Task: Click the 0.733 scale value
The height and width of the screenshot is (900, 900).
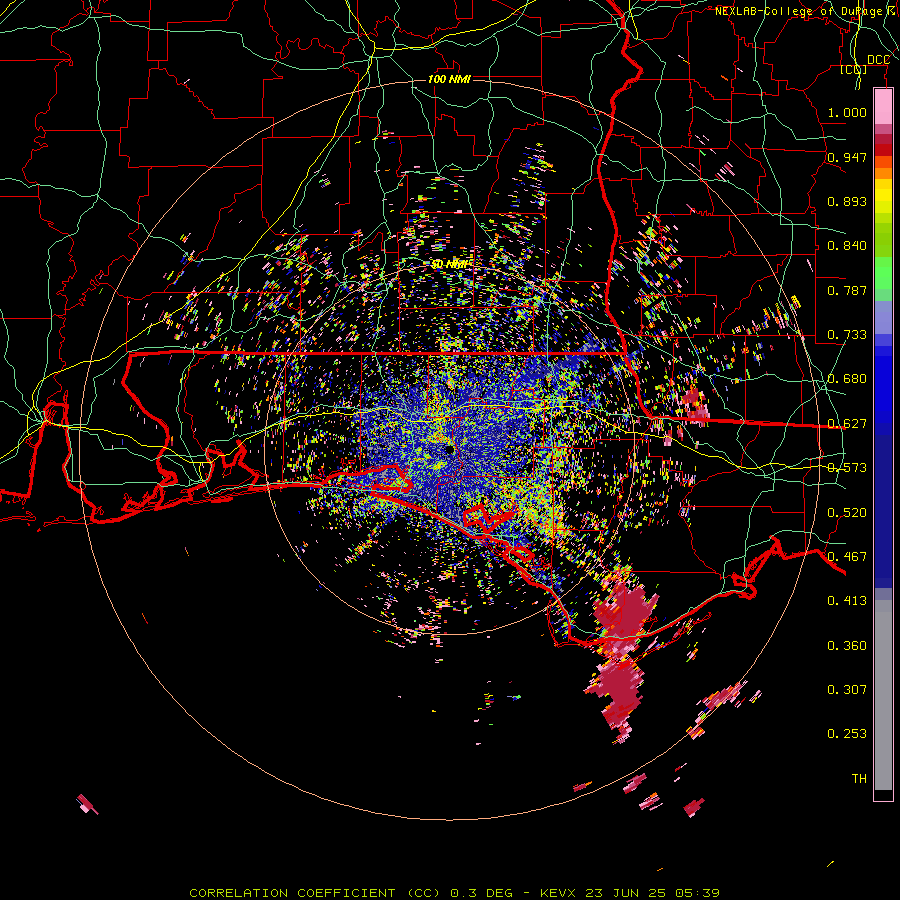Action: [x=847, y=335]
